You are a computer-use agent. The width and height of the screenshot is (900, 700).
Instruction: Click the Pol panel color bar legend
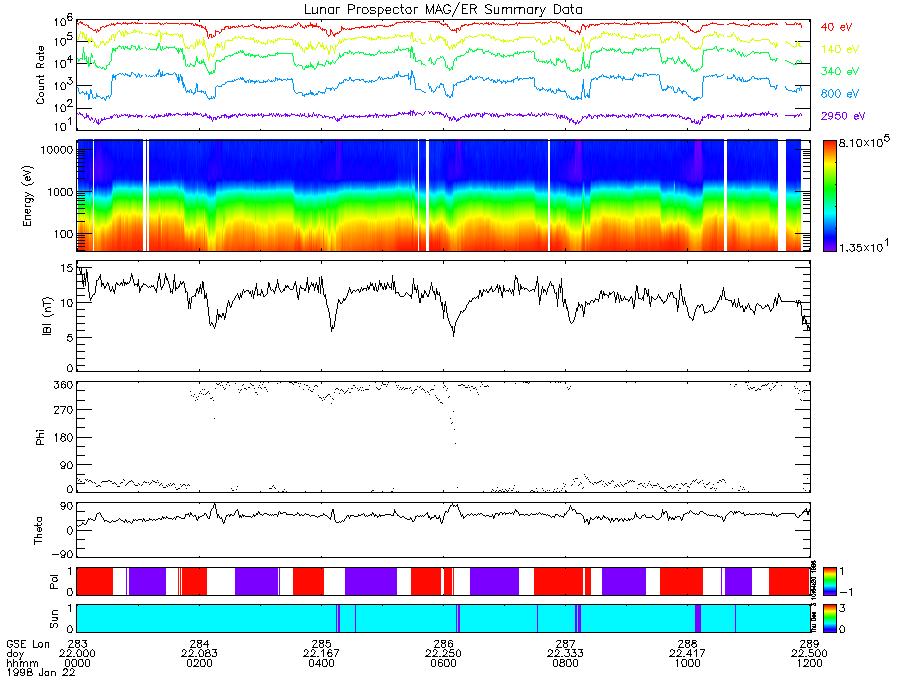829,581
